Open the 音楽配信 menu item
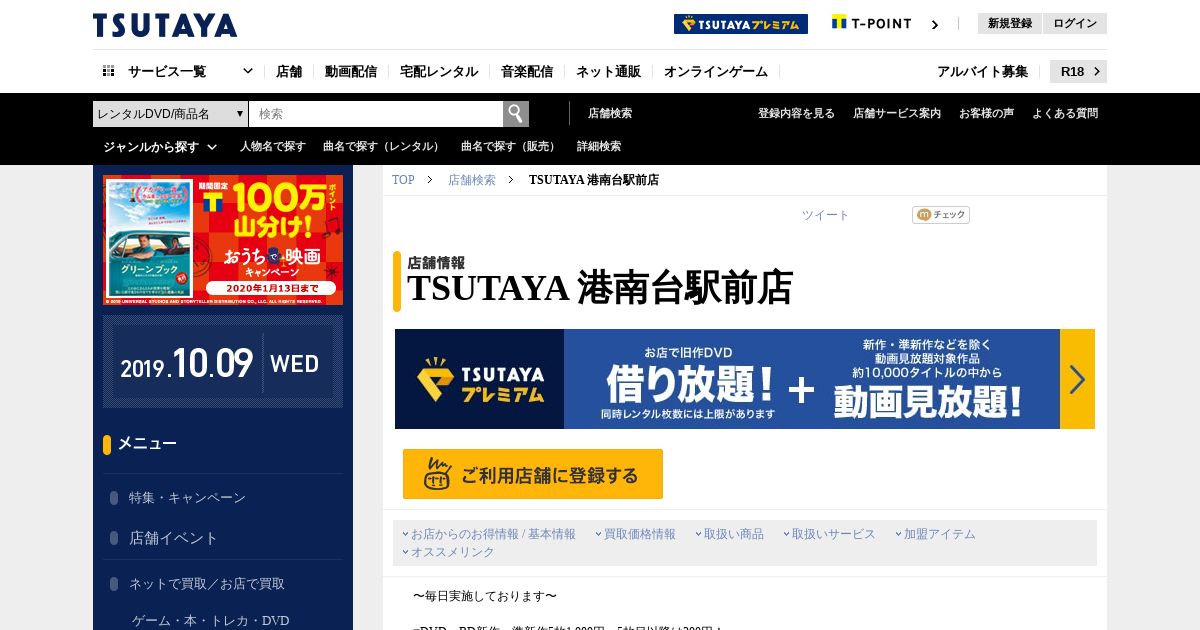The height and width of the screenshot is (630, 1200). (527, 72)
